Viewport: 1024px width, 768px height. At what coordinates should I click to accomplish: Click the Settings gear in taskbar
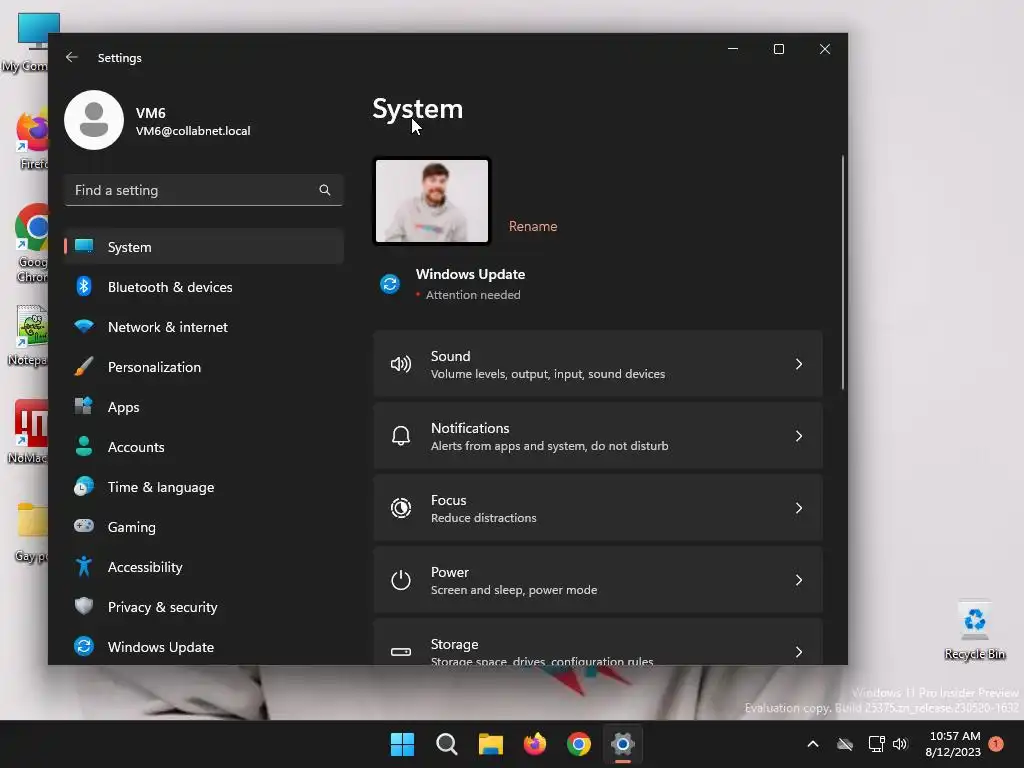623,744
